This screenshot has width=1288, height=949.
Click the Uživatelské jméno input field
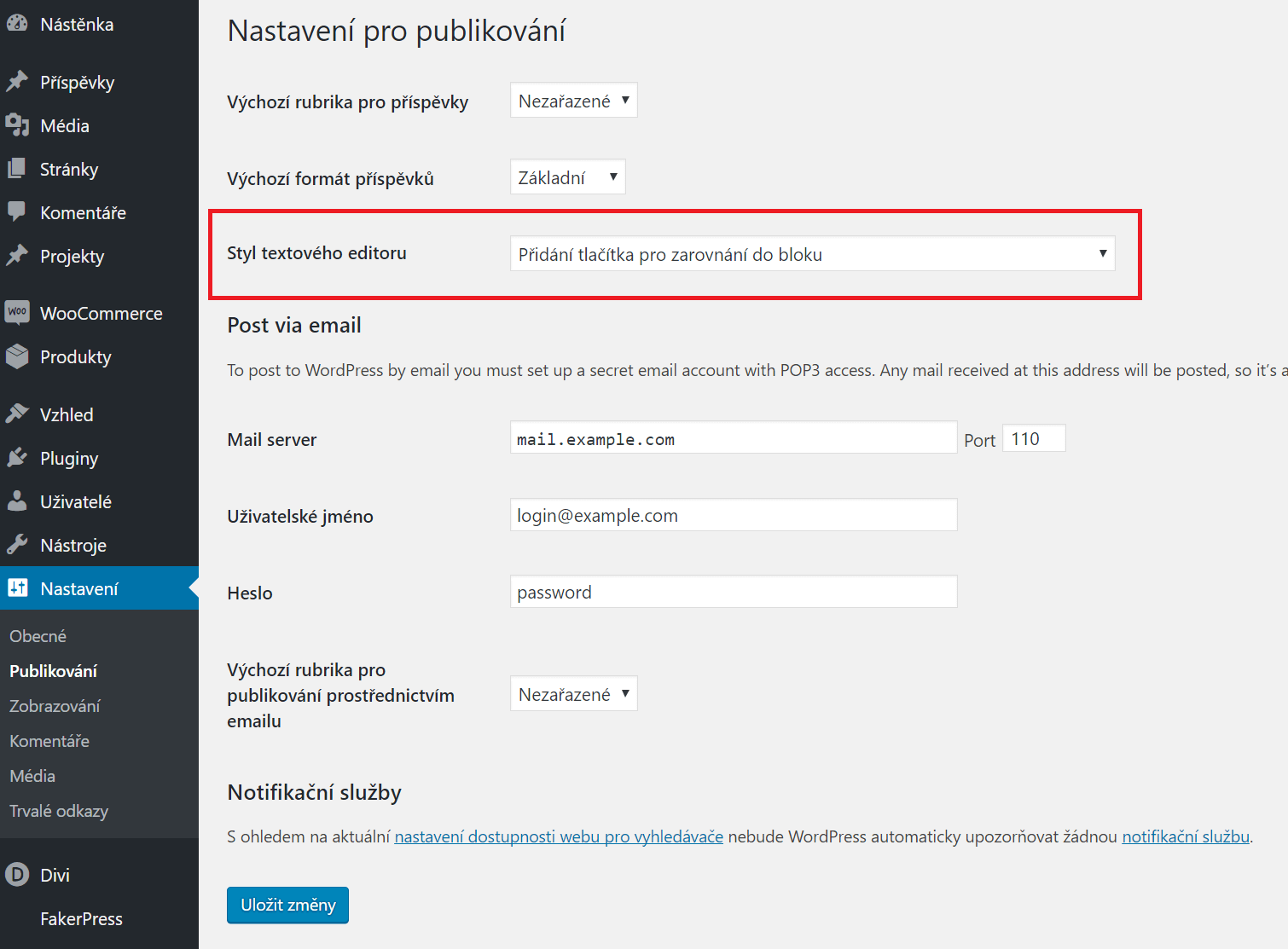click(734, 515)
